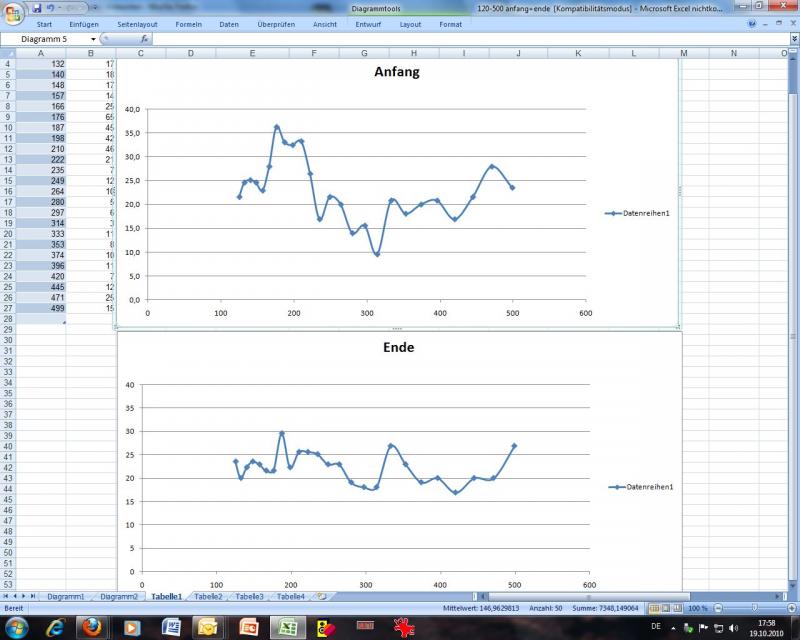Select column N header
800x640 pixels.
[734, 53]
